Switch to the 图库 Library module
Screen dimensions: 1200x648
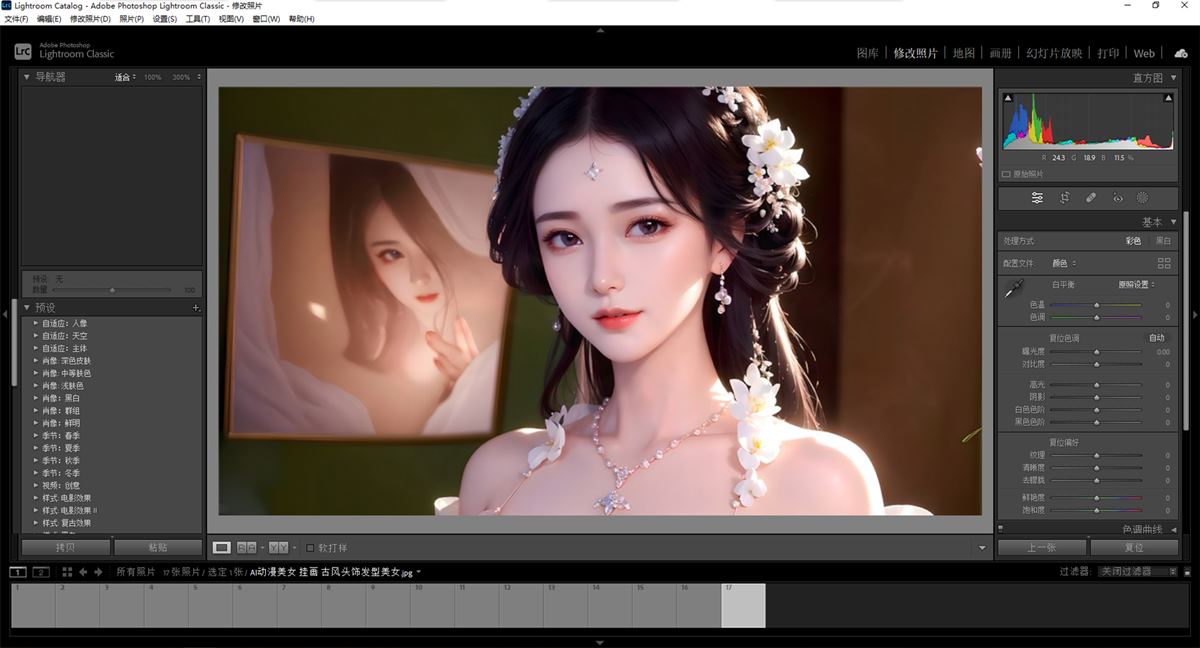tap(867, 53)
